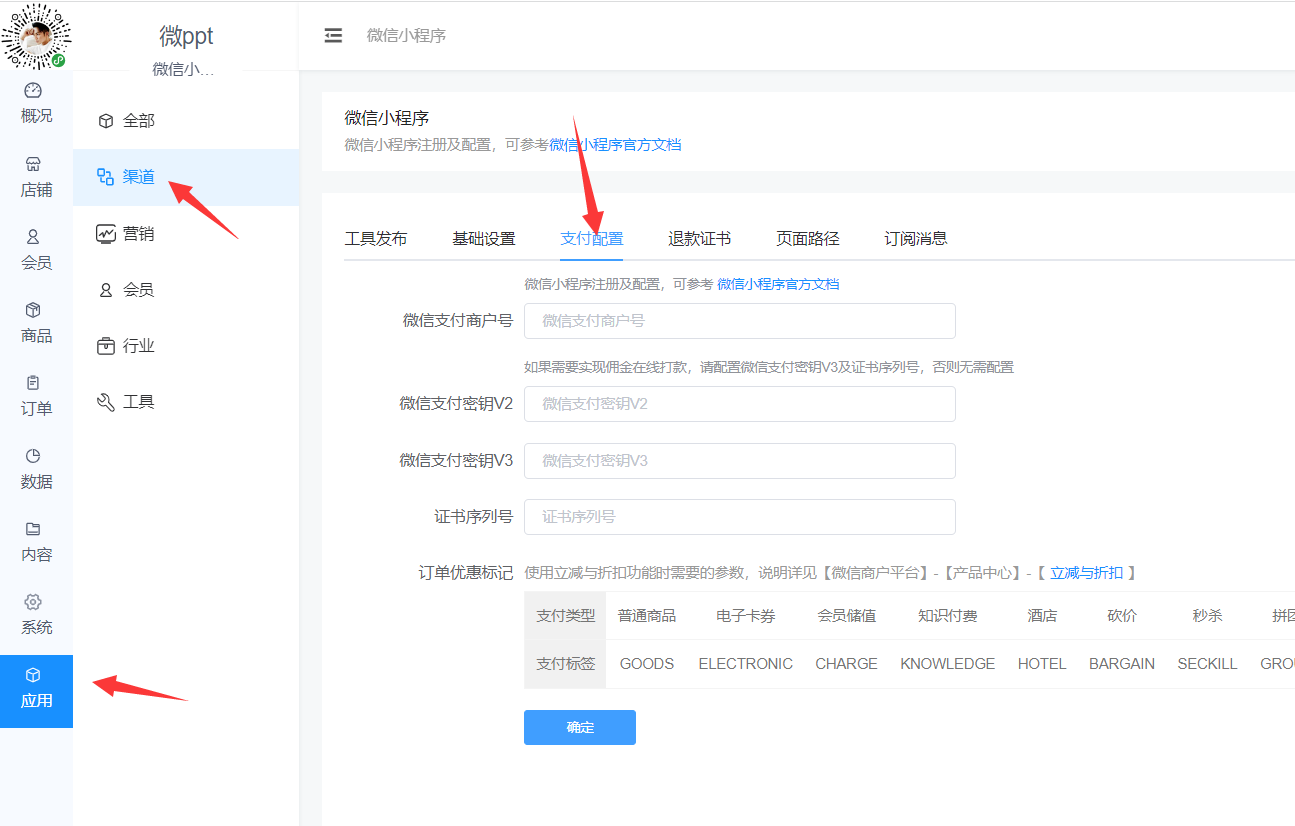Viewport: 1295px width, 826px height.
Task: Select 工具 in the apps submenu
Action: [x=139, y=402]
